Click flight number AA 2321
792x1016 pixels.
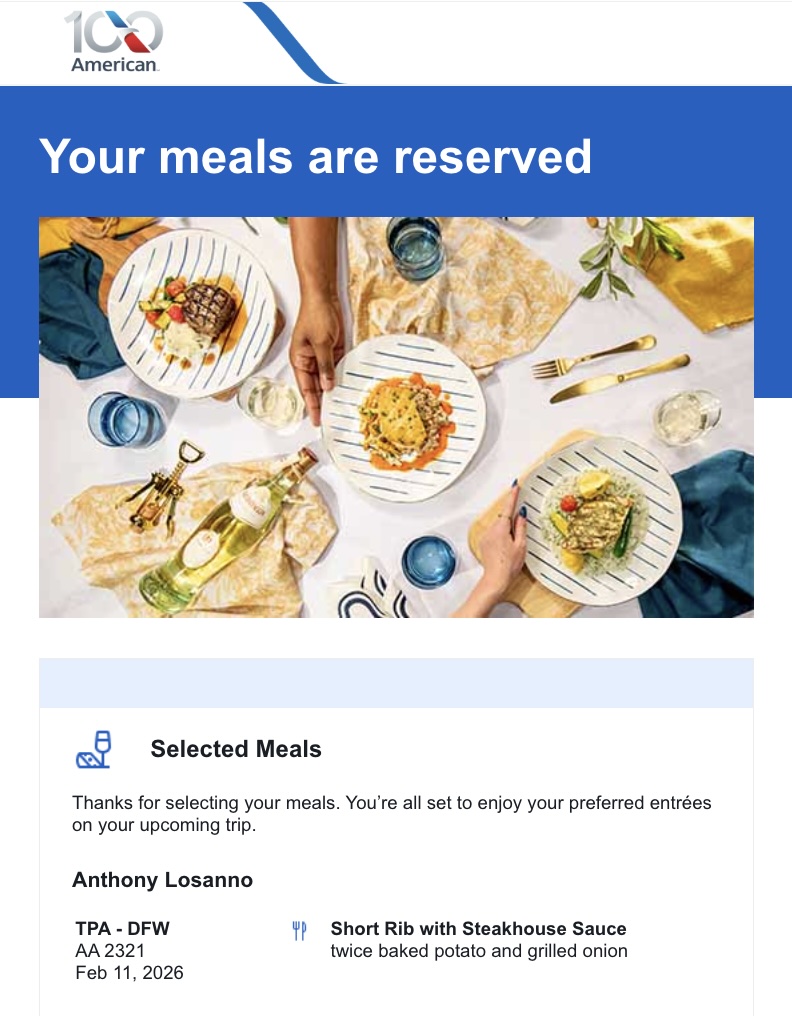click(110, 950)
